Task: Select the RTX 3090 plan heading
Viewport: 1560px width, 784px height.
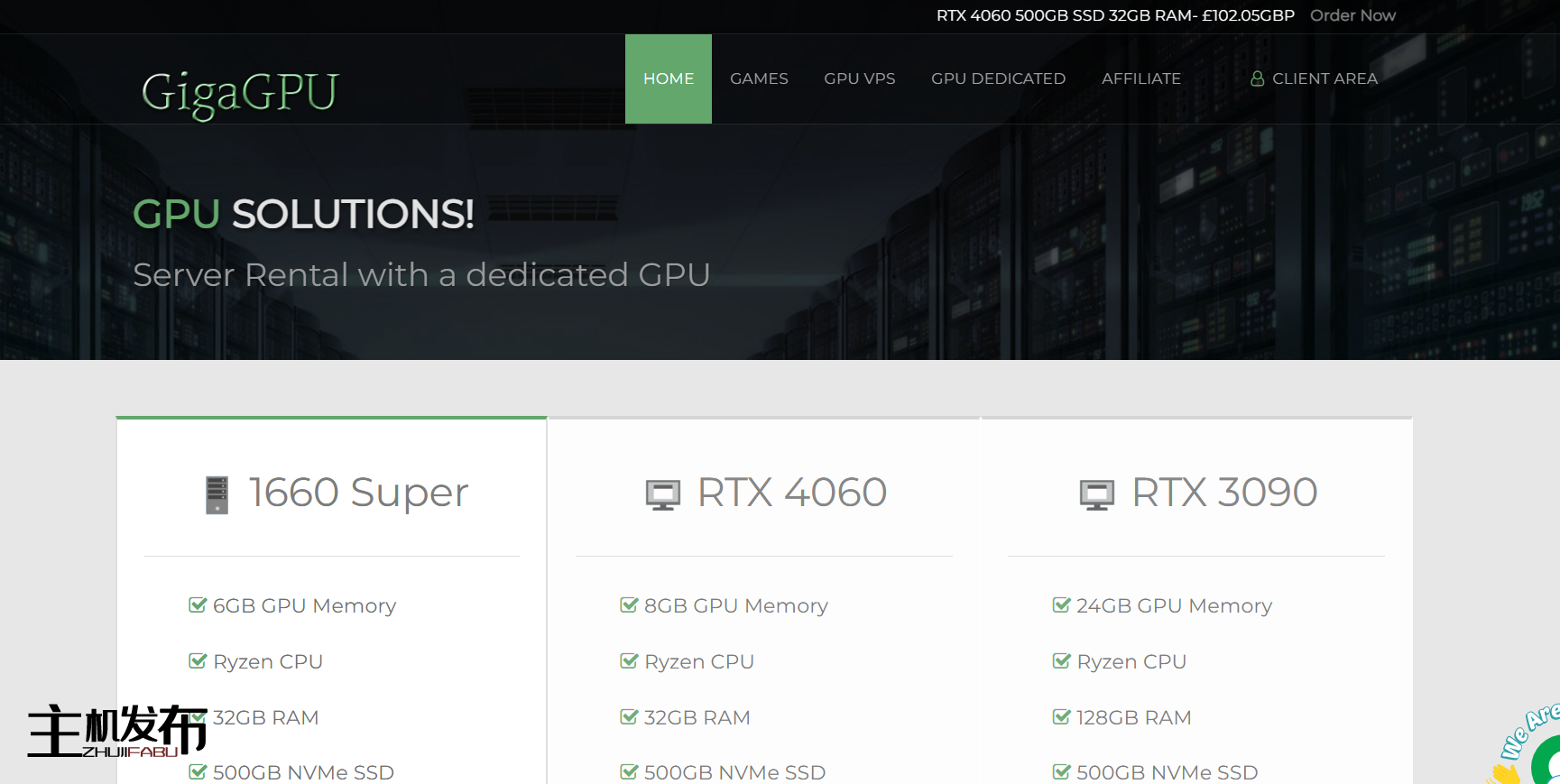Action: click(1224, 493)
